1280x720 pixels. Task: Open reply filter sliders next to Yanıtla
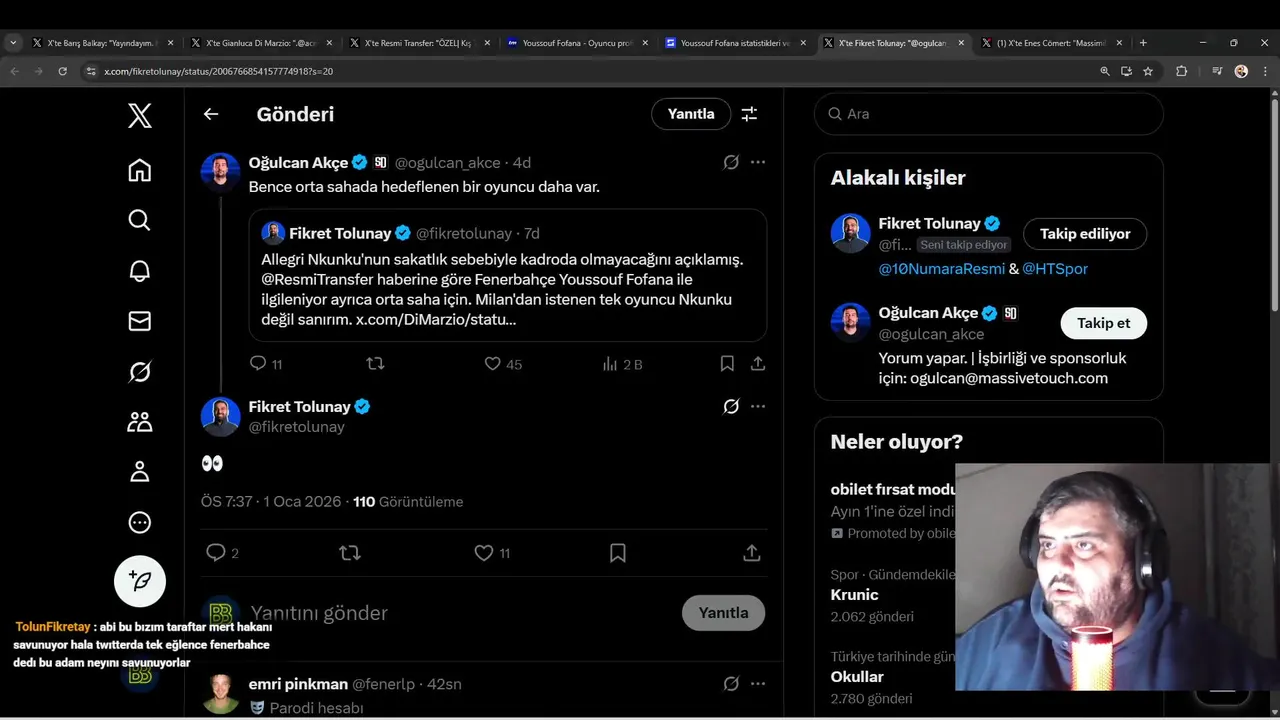click(749, 114)
